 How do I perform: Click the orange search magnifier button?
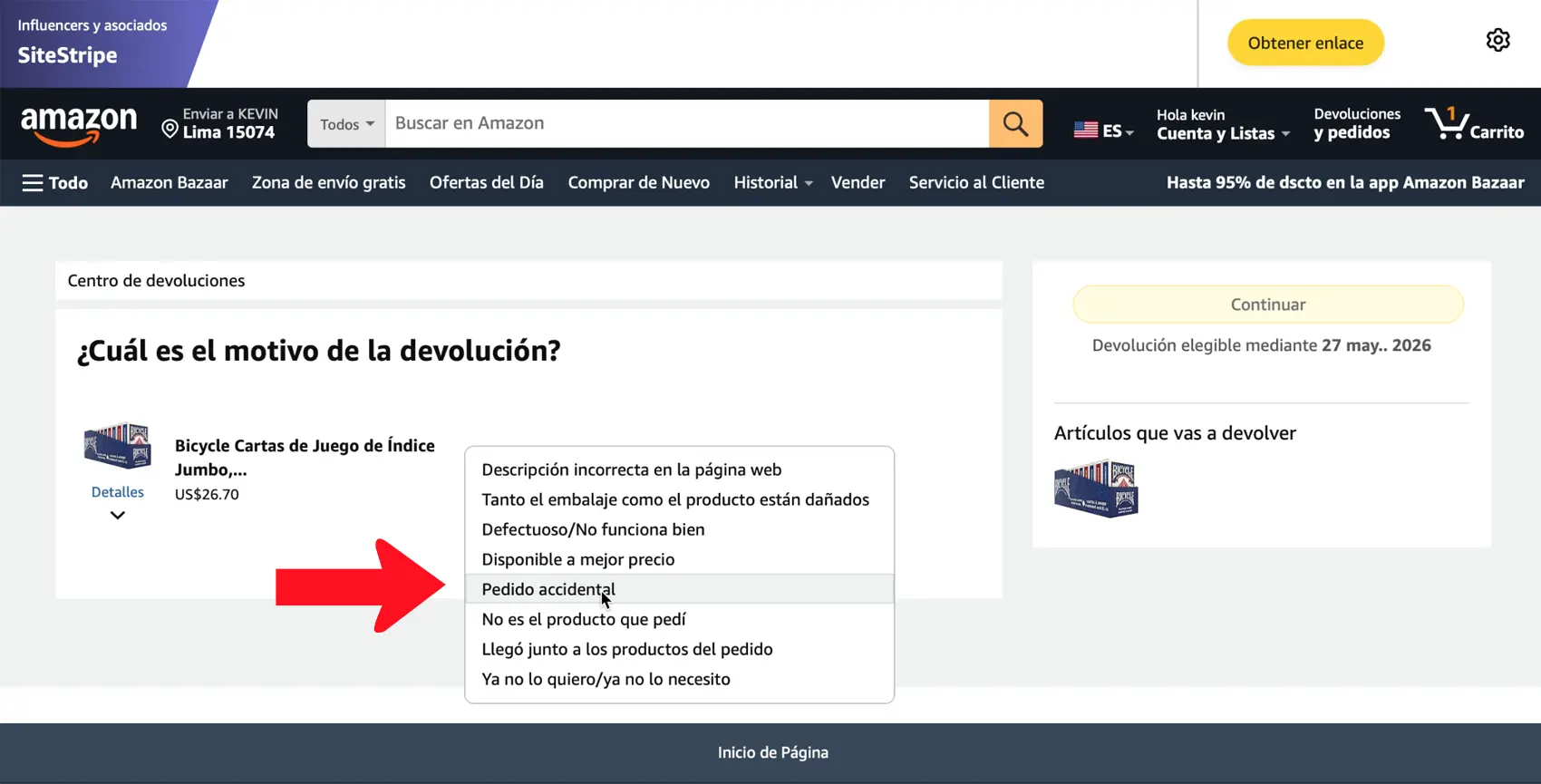coord(1015,123)
